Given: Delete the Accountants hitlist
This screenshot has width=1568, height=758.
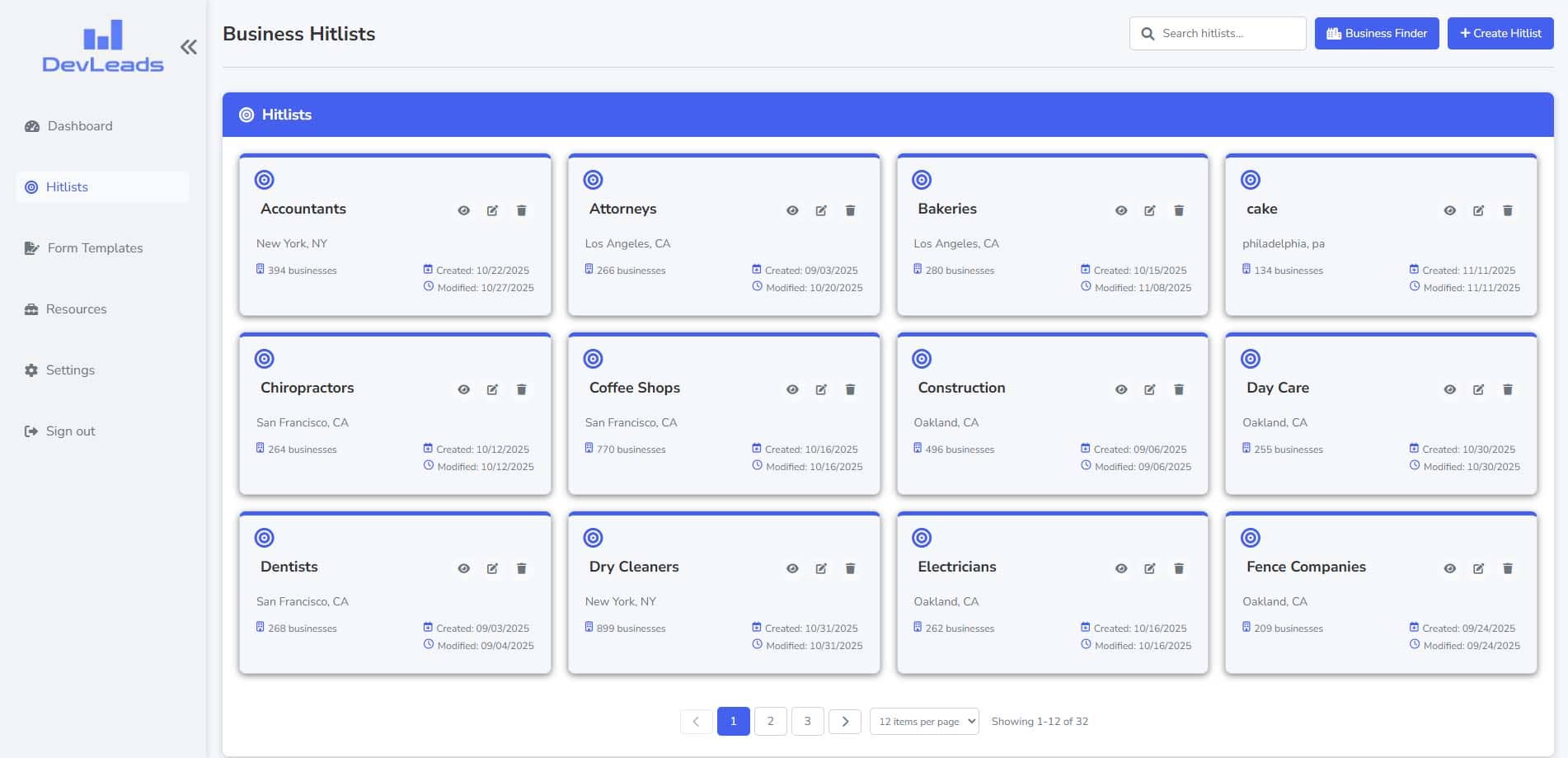Looking at the screenshot, I should (x=521, y=211).
